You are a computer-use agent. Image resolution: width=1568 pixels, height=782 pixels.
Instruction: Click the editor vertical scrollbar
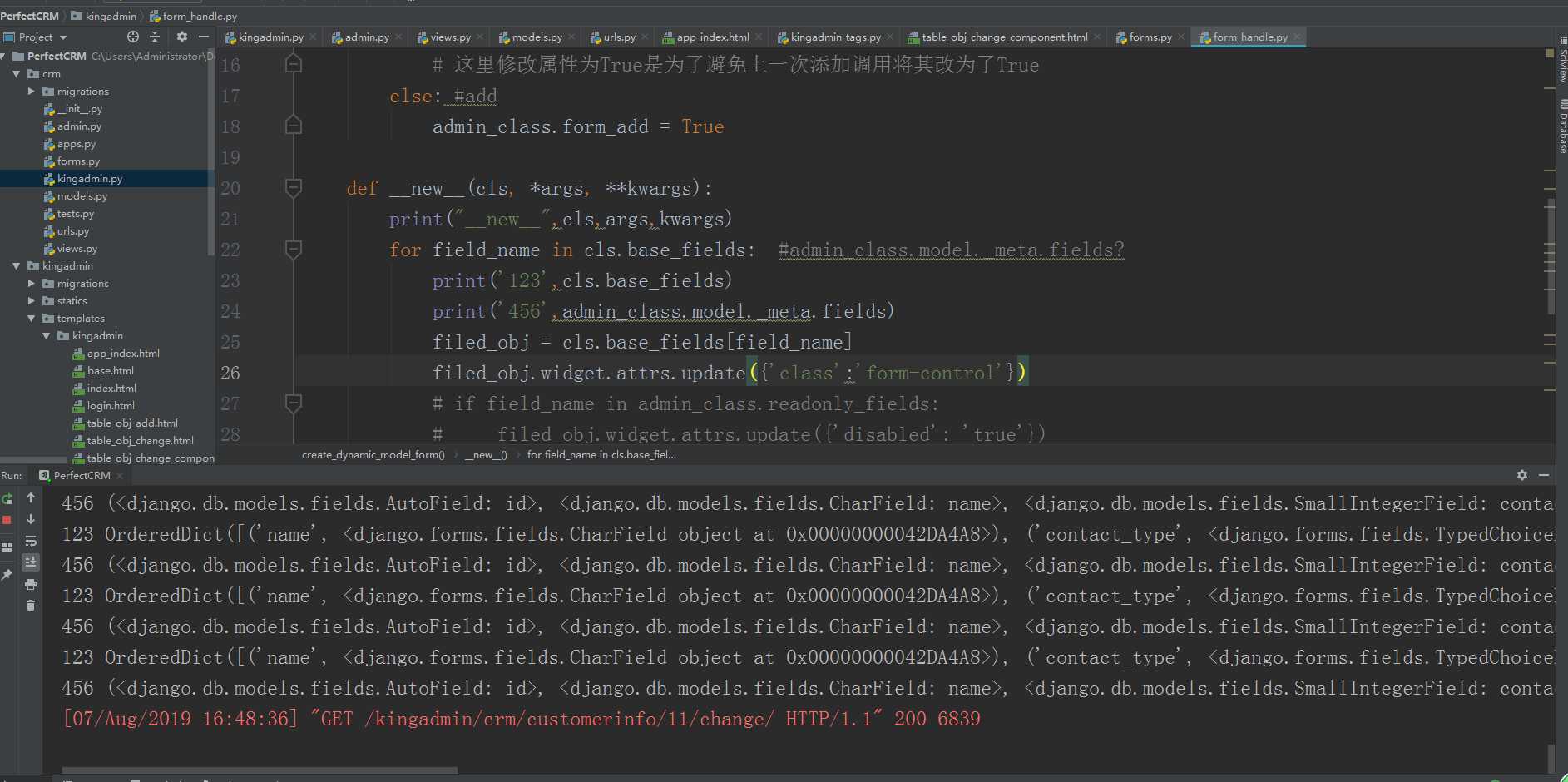(1551, 256)
